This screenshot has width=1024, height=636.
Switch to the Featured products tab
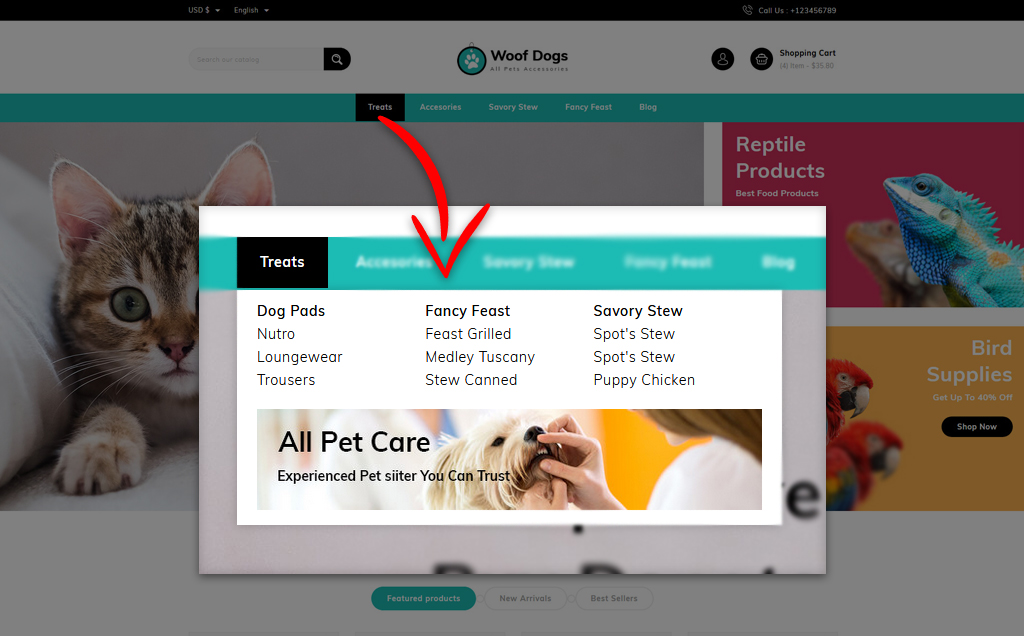click(423, 598)
